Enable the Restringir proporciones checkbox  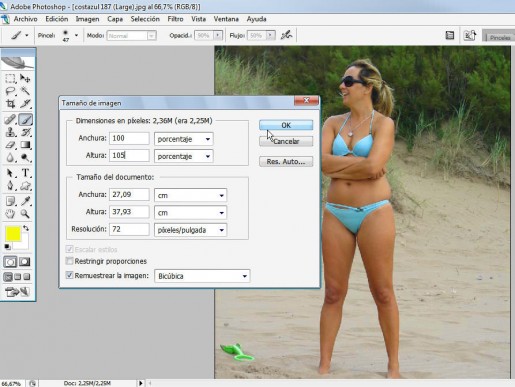(69, 261)
